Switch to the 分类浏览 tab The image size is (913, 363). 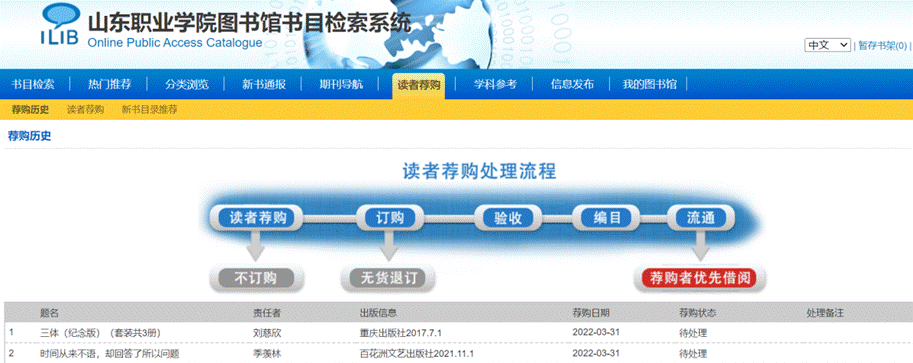tap(186, 84)
